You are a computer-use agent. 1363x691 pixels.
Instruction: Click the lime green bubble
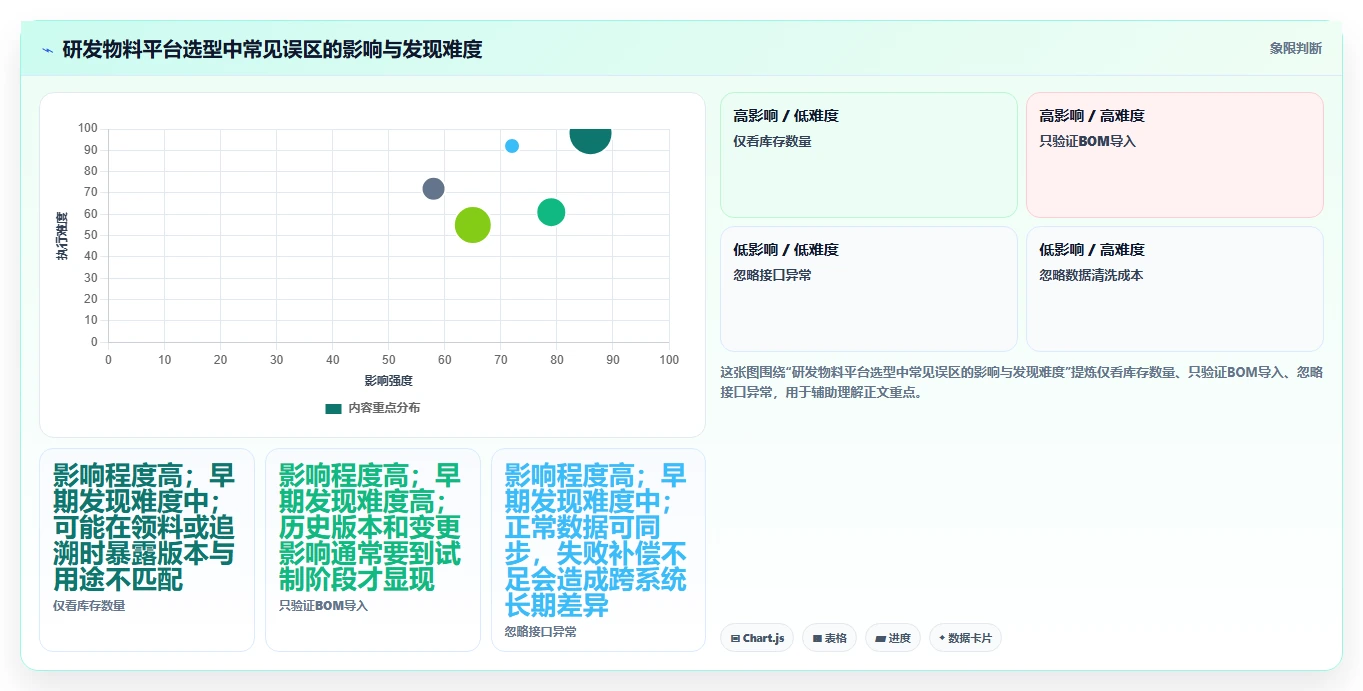tap(473, 225)
